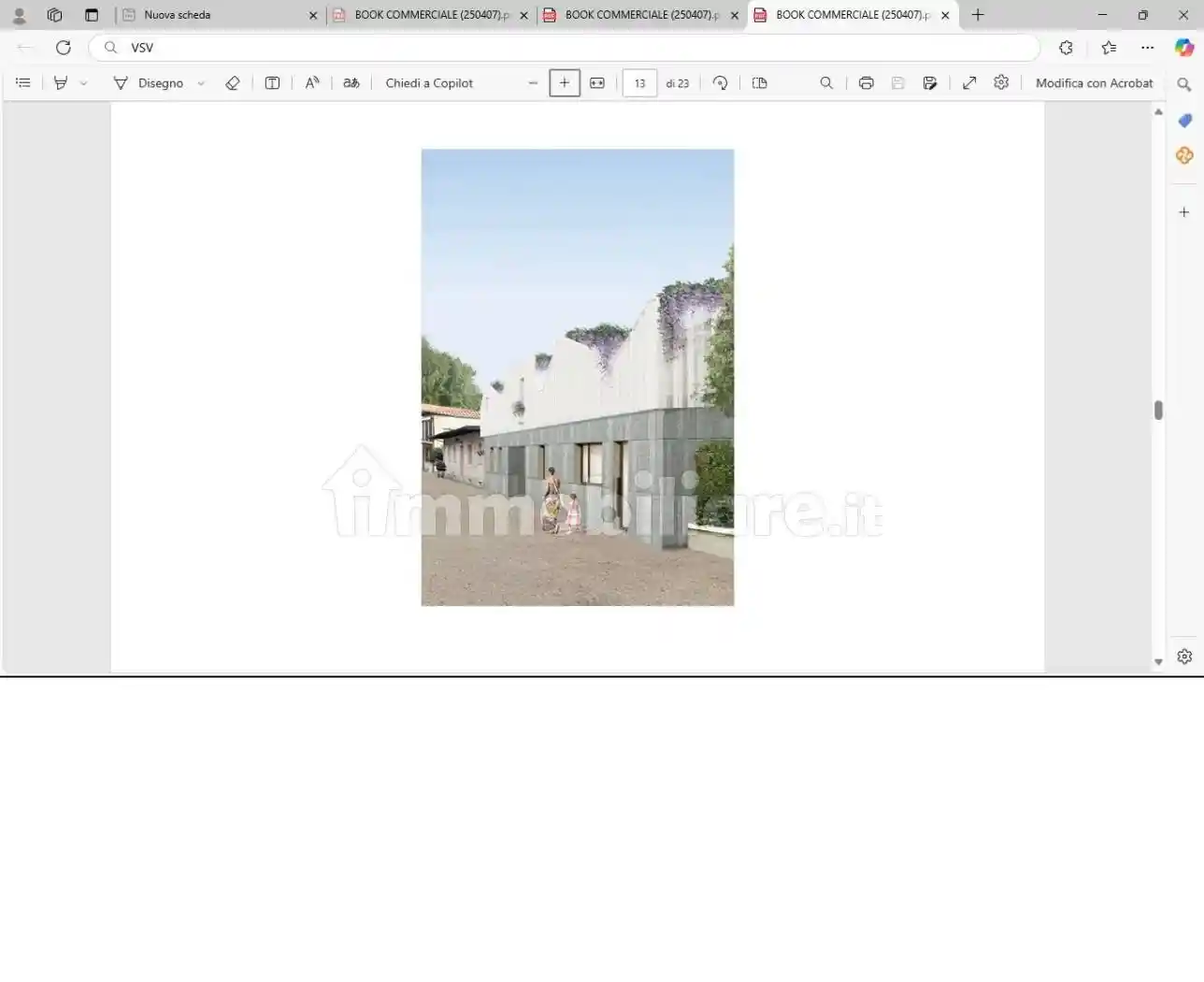The width and height of the screenshot is (1204, 982).
Task: Toggle the page view layout
Action: point(759,83)
